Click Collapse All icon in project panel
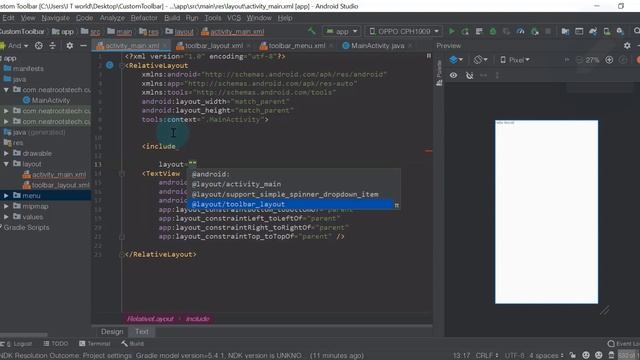 click(52, 46)
